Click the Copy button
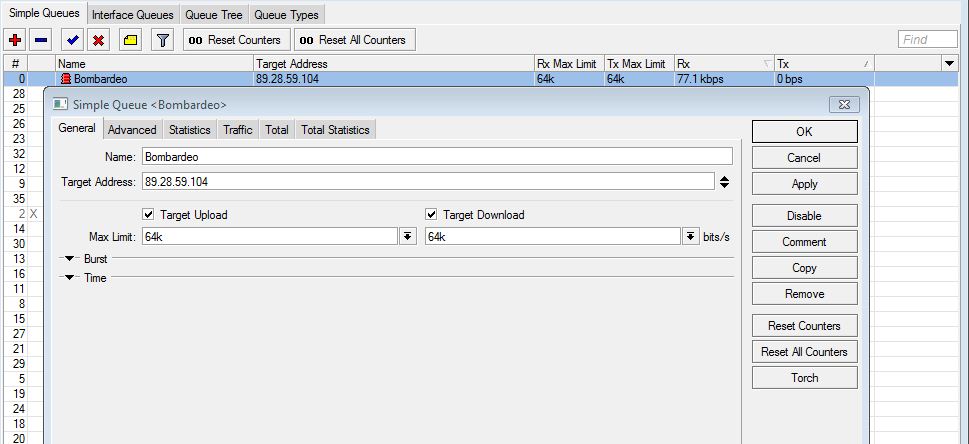This screenshot has height=444, width=969. click(x=805, y=268)
